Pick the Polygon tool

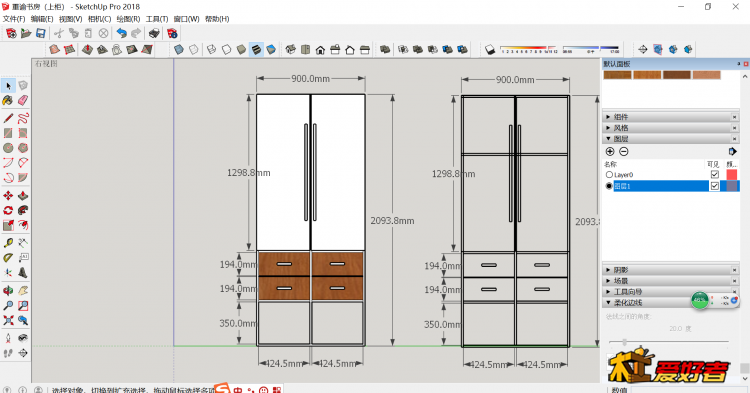click(x=23, y=148)
